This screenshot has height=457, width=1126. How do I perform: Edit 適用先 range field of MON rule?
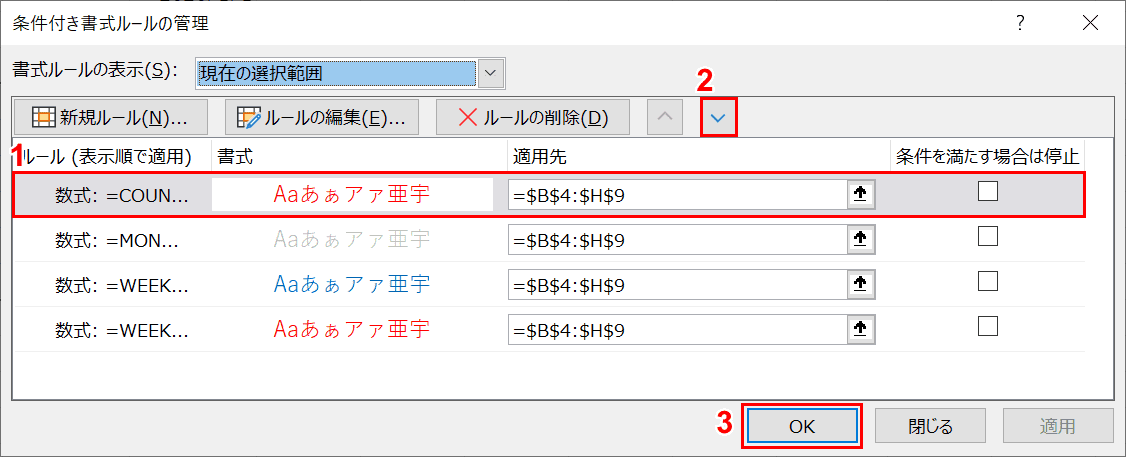[x=677, y=240]
